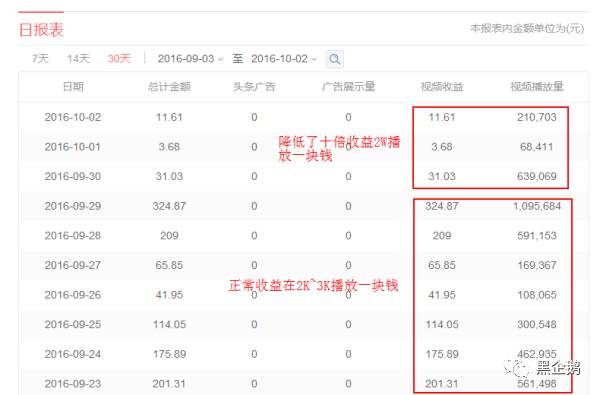Click video revenue 31.03 for 2016-09-30
The height and width of the screenshot is (395, 600).
tap(442, 176)
